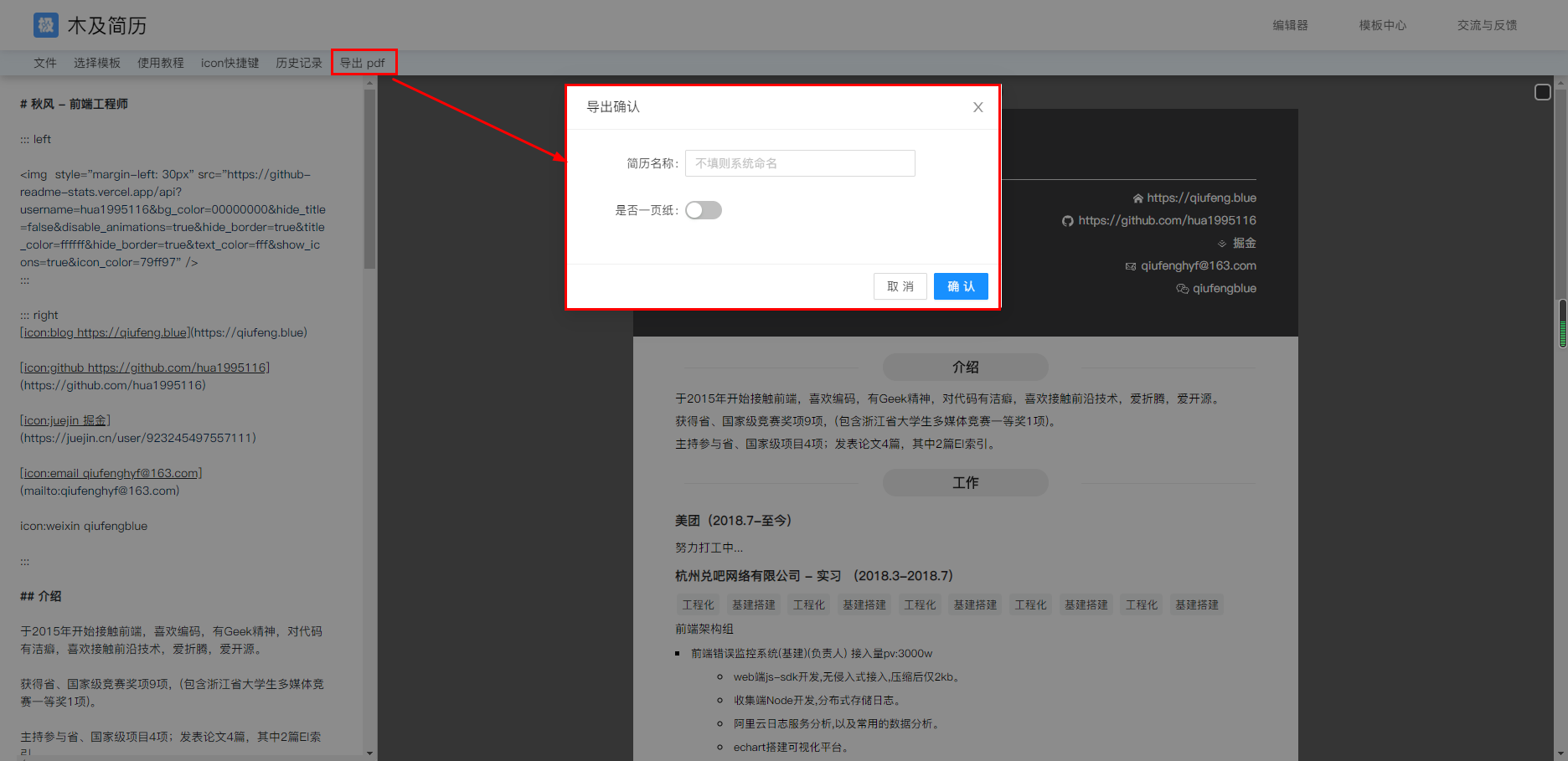The height and width of the screenshot is (761, 1568).
Task: Go to the 编辑器 page
Action: click(1291, 25)
